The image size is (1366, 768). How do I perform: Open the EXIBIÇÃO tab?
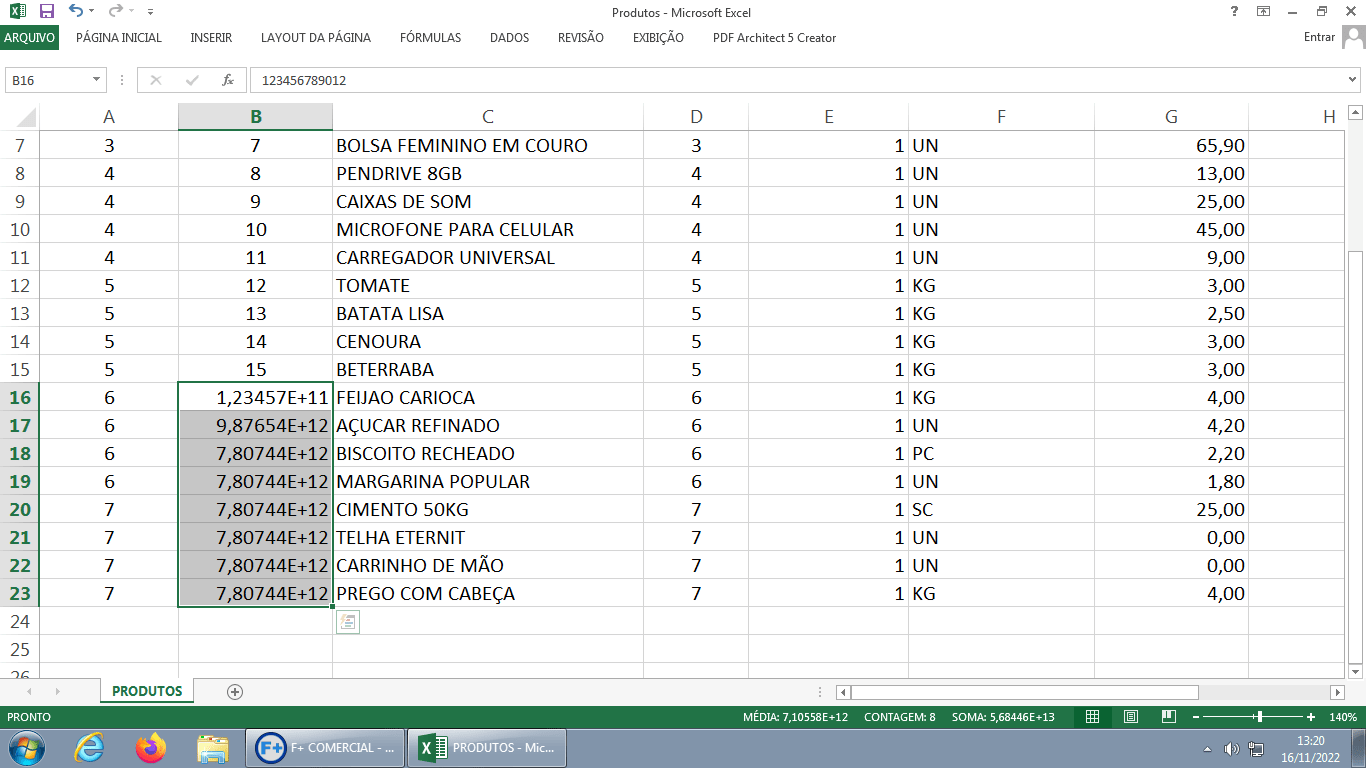(x=658, y=38)
